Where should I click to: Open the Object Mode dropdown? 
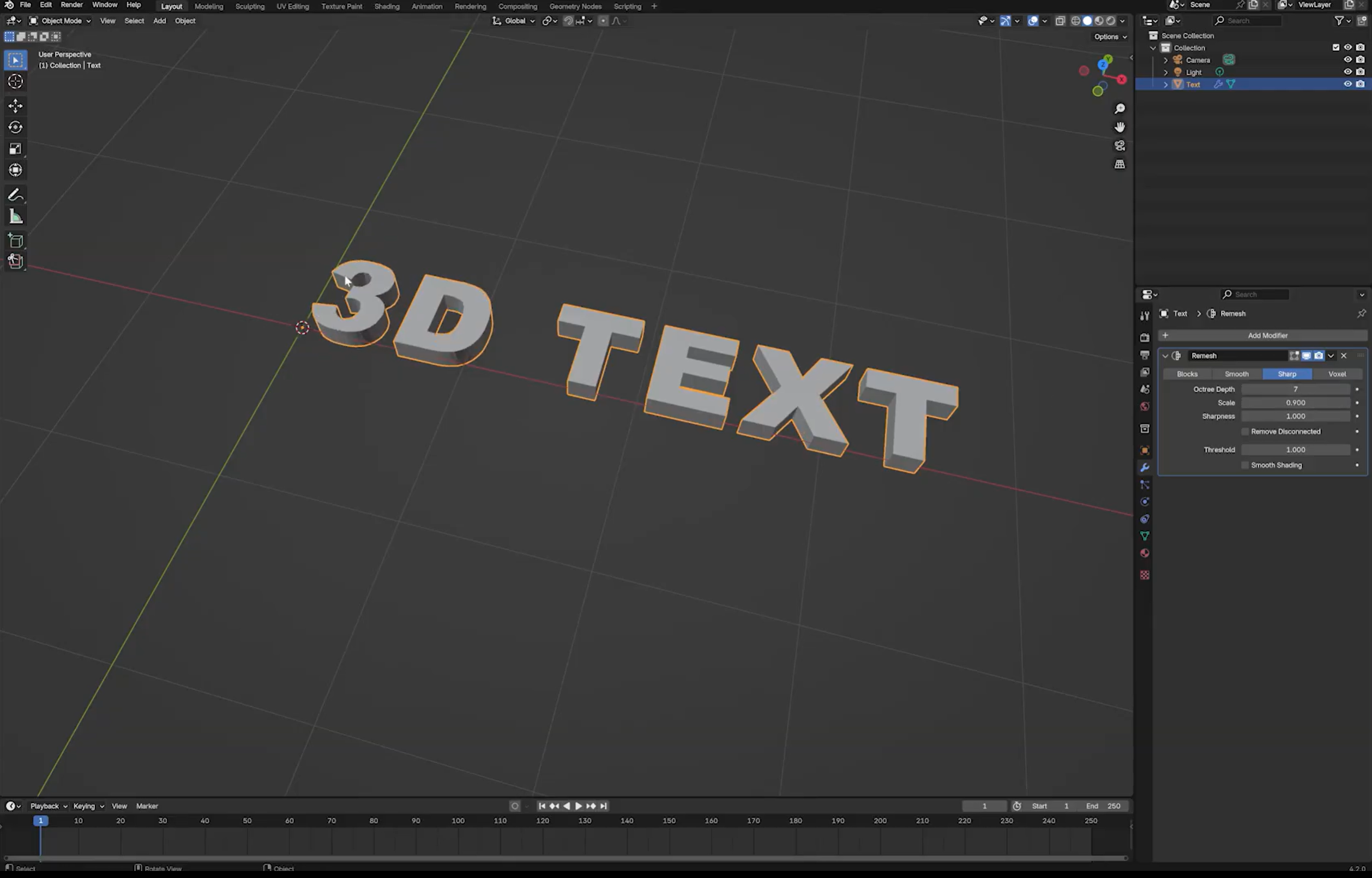tap(60, 21)
